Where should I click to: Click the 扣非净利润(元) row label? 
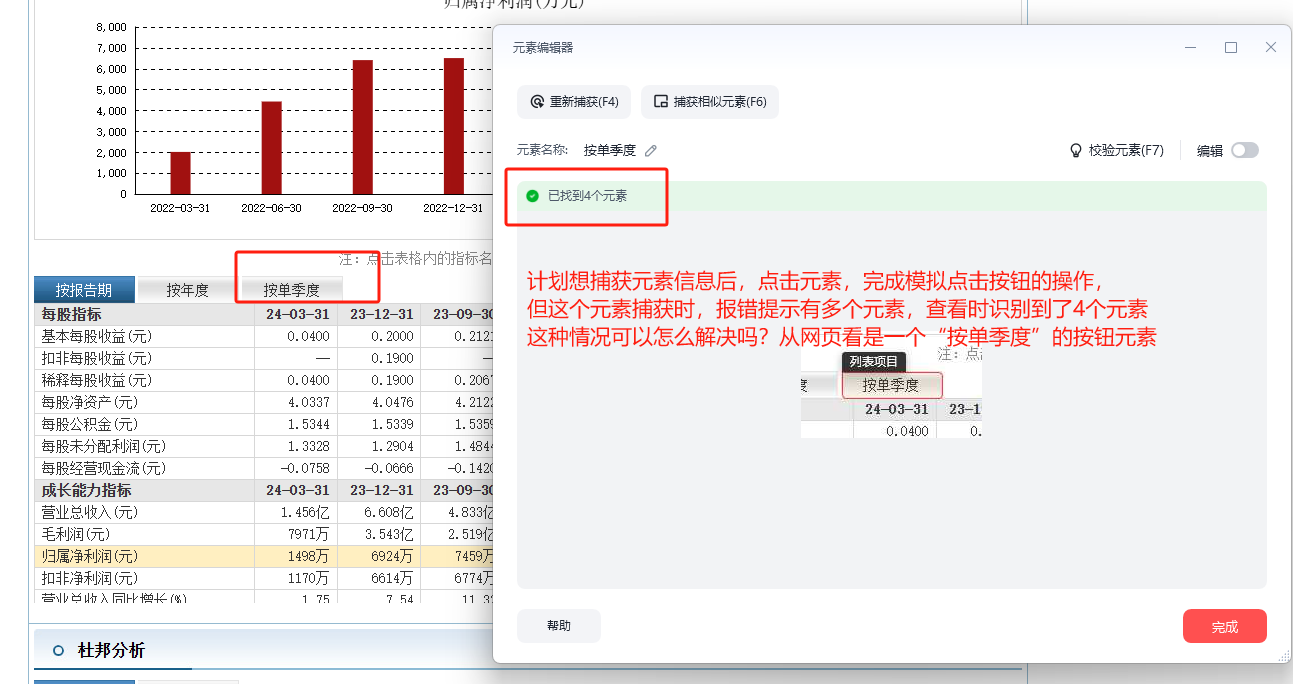[89, 578]
